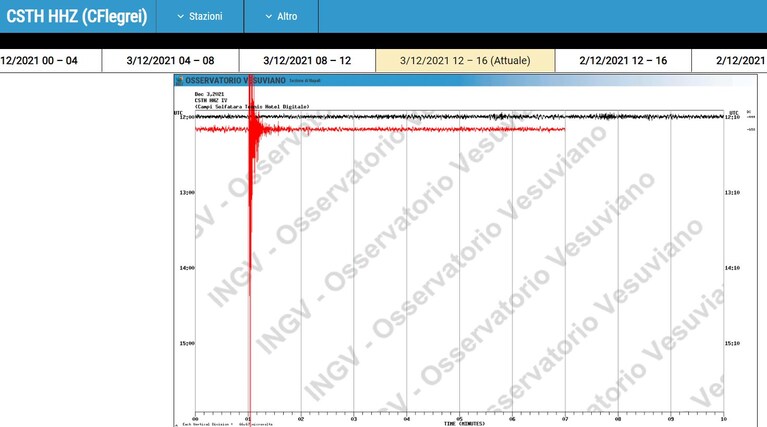The height and width of the screenshot is (427, 767).
Task: Select the 2/12/2021 12 – 16 tab
Action: 623,61
